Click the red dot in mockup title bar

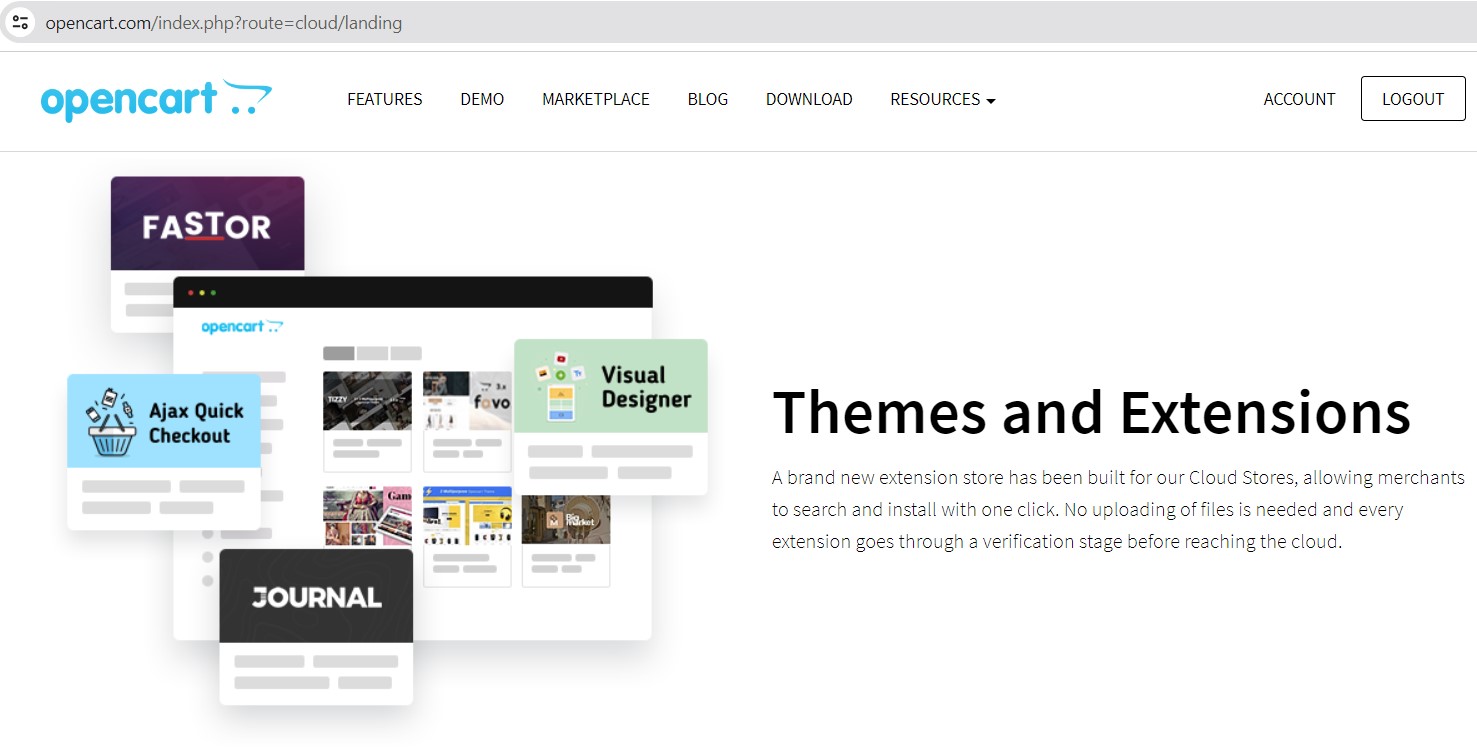(x=191, y=293)
